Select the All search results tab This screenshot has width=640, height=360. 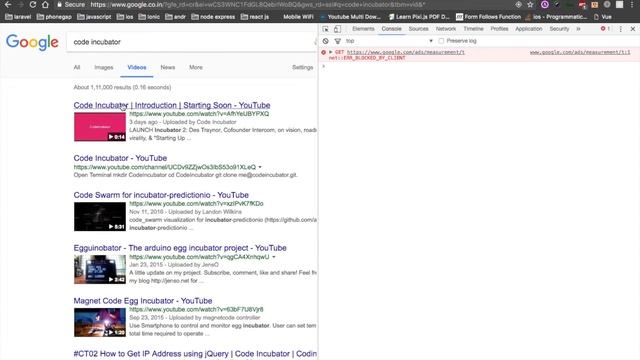coord(77,67)
